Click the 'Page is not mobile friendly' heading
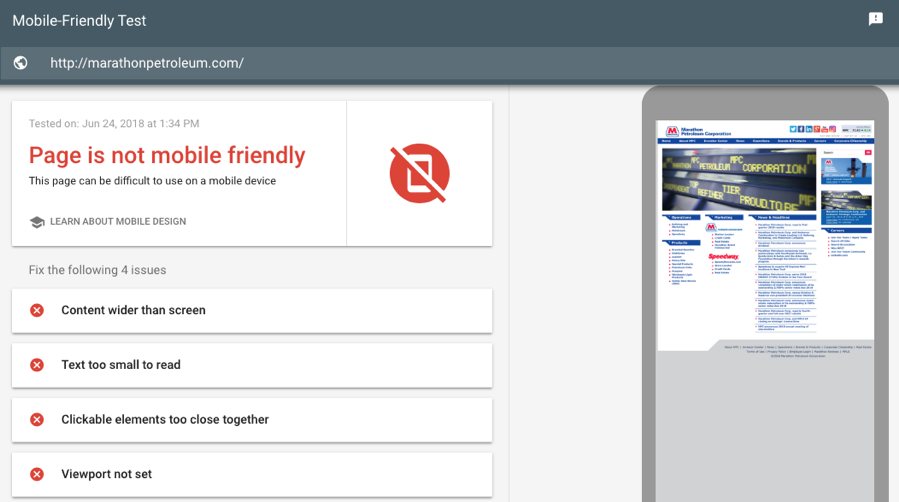 pos(167,155)
